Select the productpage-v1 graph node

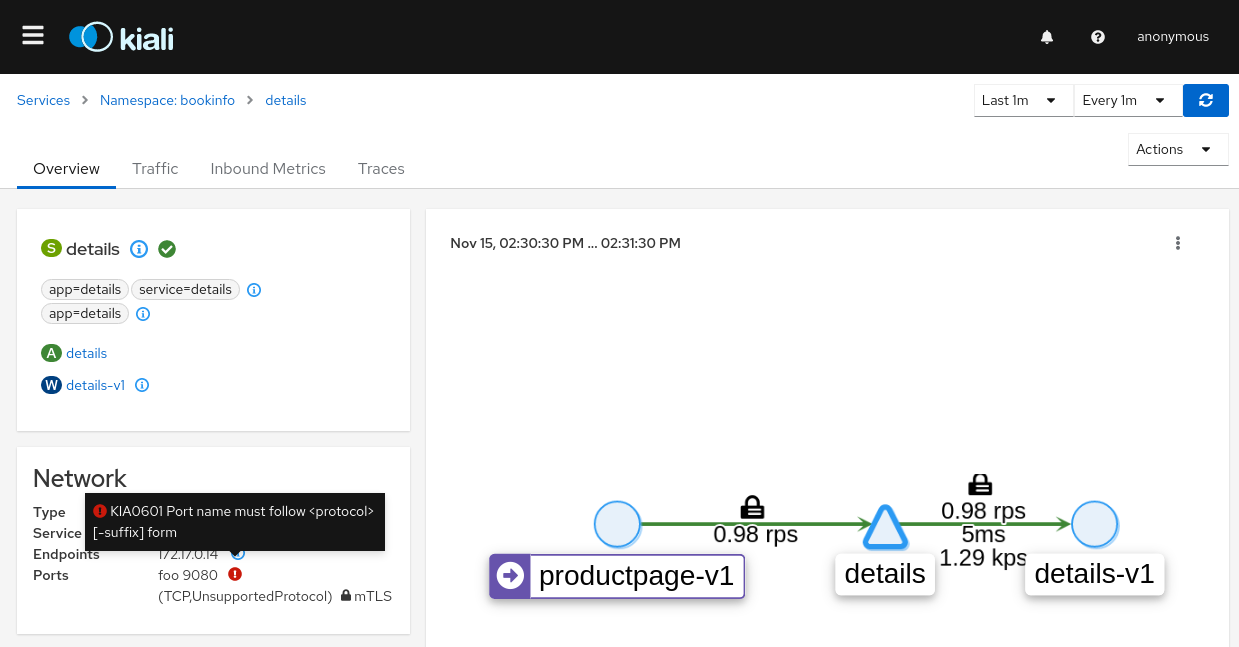pos(617,524)
